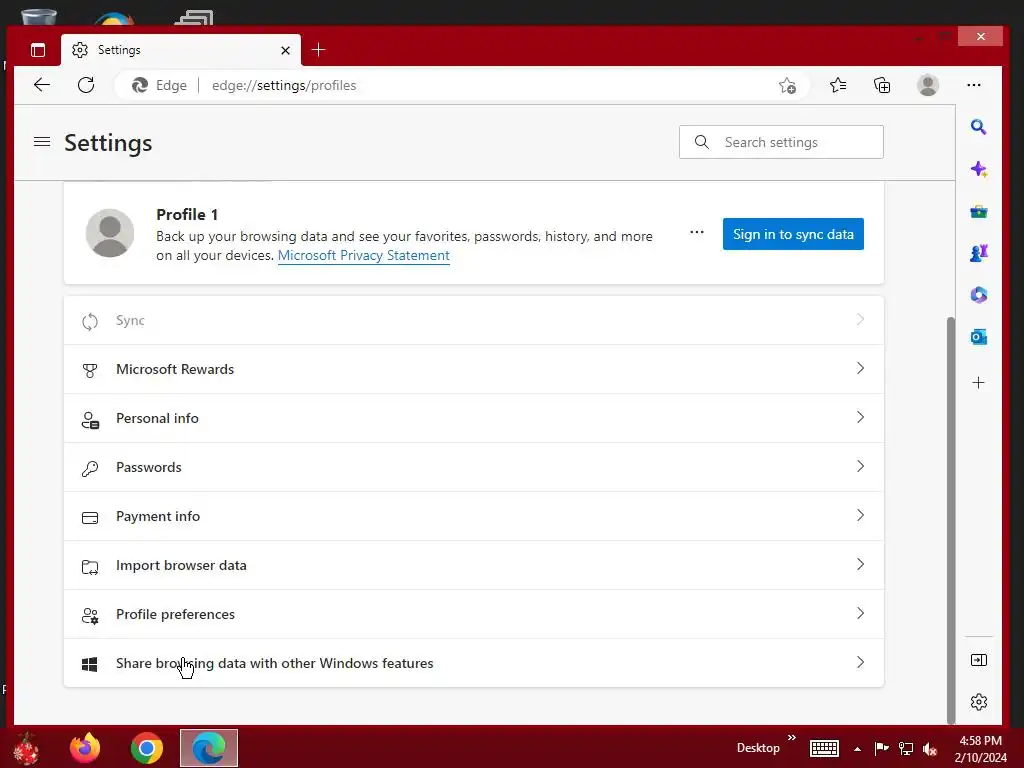This screenshot has width=1024, height=768.
Task: Click the Windows logo icon on Share row
Action: coord(90,664)
